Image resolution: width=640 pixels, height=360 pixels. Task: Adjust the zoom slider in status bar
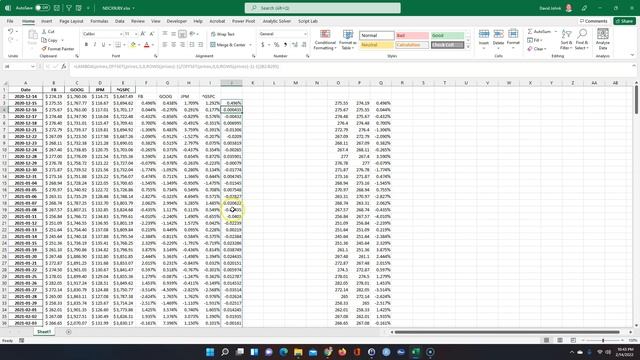tap(603, 340)
